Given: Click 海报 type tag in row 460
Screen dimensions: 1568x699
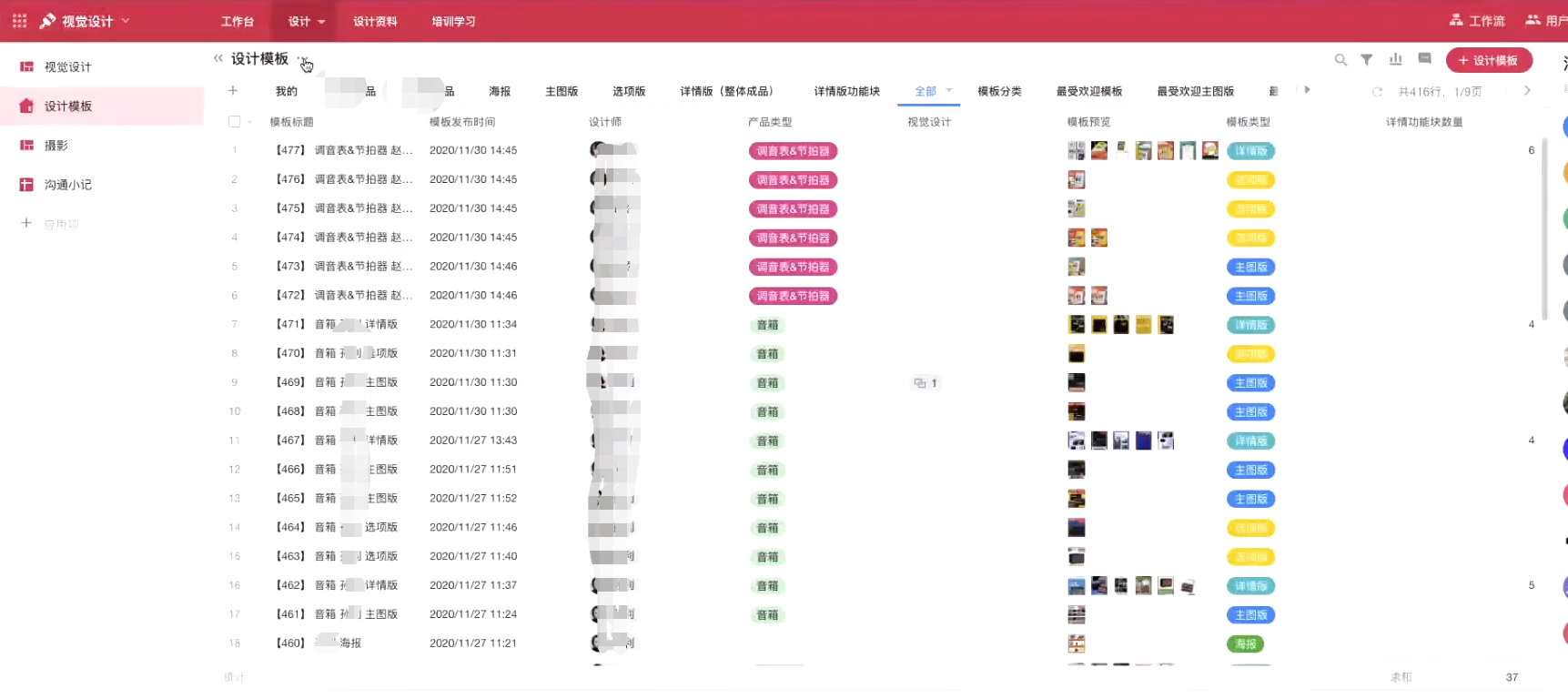Looking at the screenshot, I should [1245, 644].
